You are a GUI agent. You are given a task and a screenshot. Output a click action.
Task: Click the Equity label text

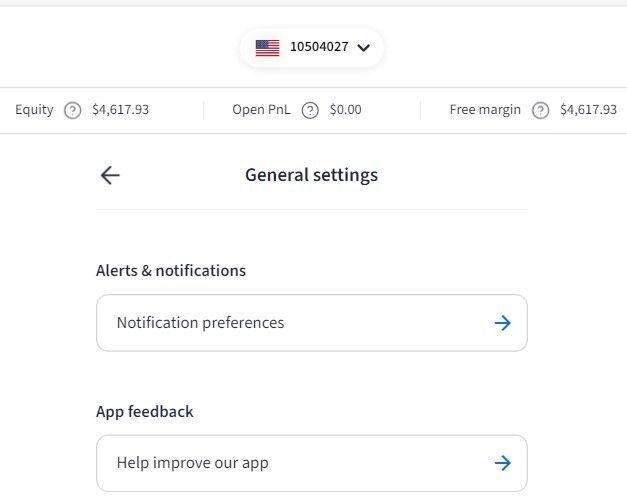[34, 110]
